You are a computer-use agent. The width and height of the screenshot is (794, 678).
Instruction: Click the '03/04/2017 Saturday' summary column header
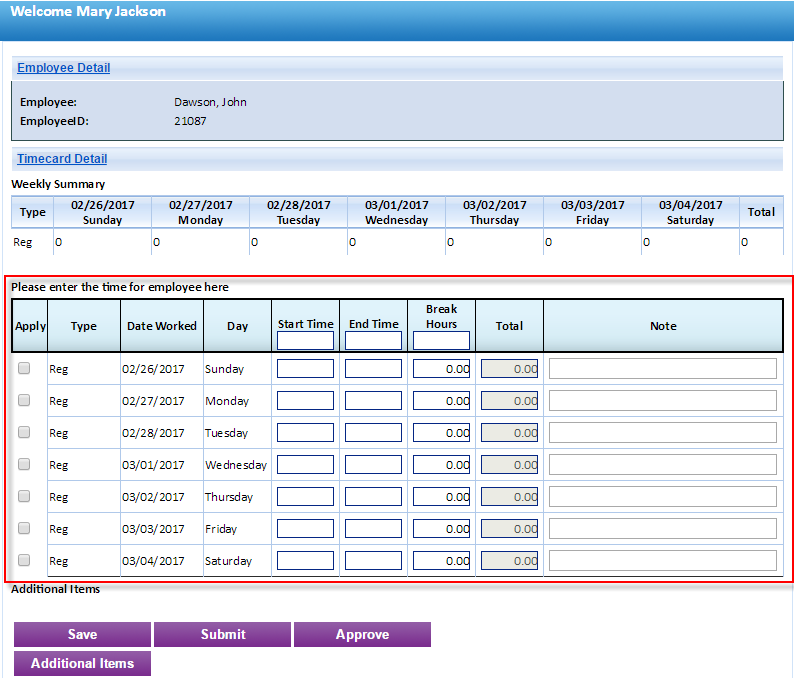tap(690, 212)
